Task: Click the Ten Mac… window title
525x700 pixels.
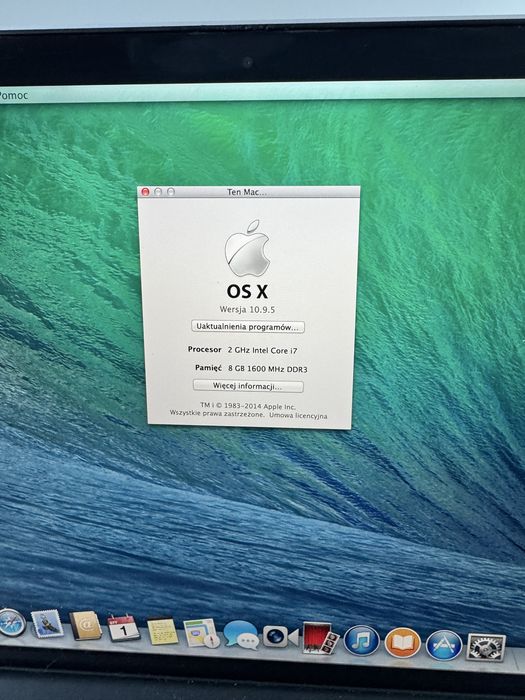Action: coord(247,192)
